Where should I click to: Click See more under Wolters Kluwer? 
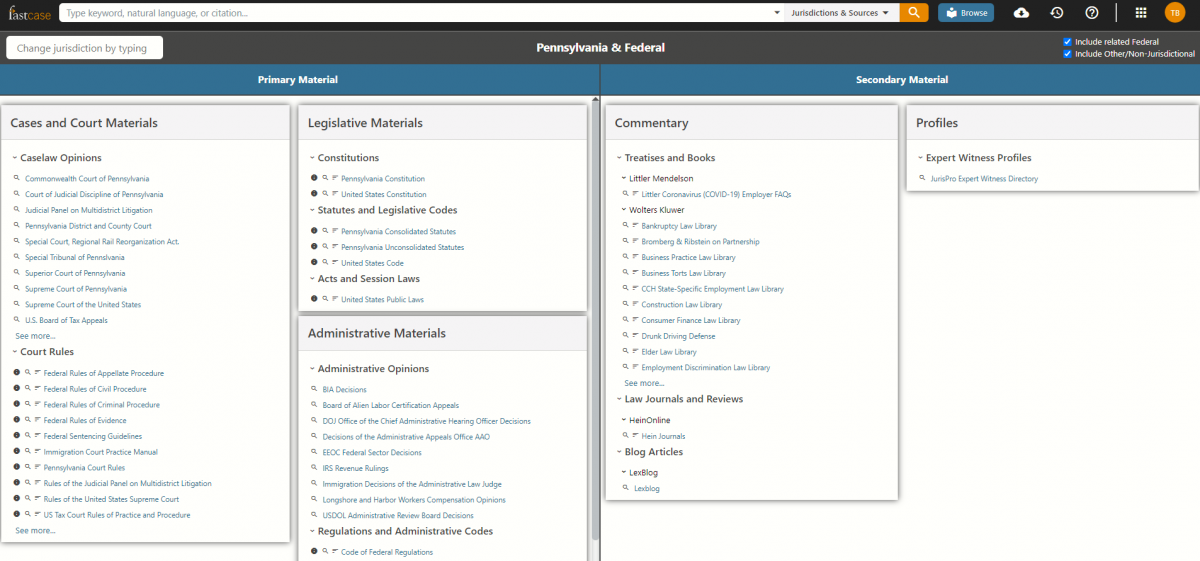(x=644, y=383)
